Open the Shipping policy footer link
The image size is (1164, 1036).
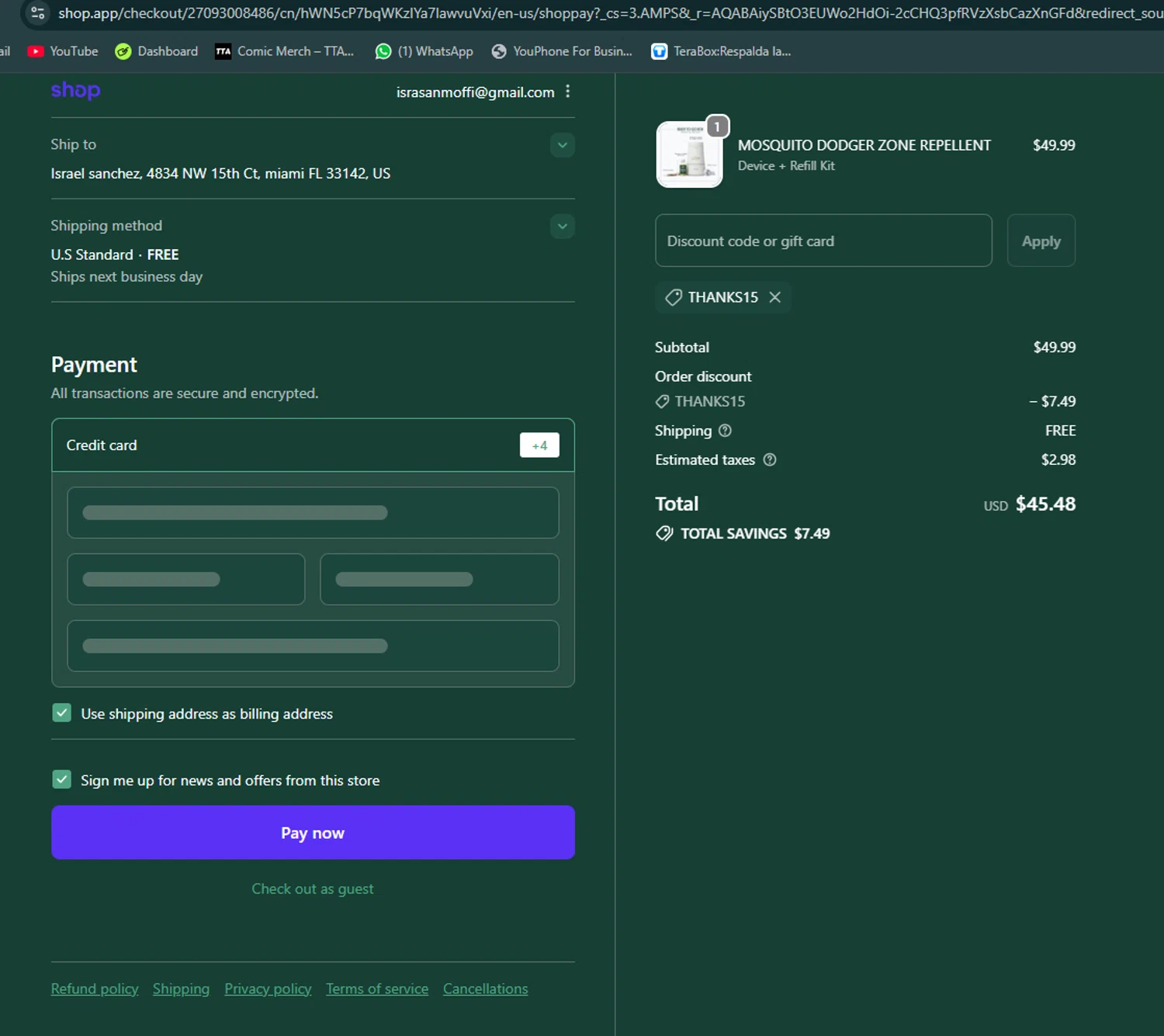(181, 989)
